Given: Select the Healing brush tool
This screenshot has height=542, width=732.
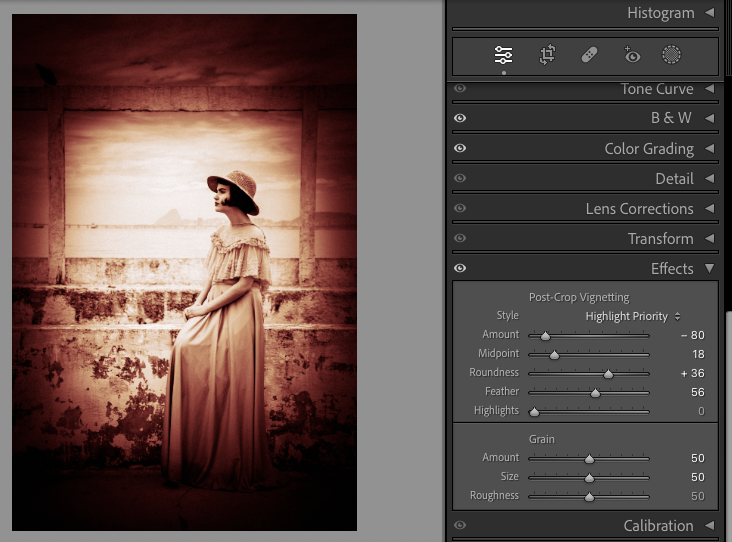Looking at the screenshot, I should click(x=590, y=56).
